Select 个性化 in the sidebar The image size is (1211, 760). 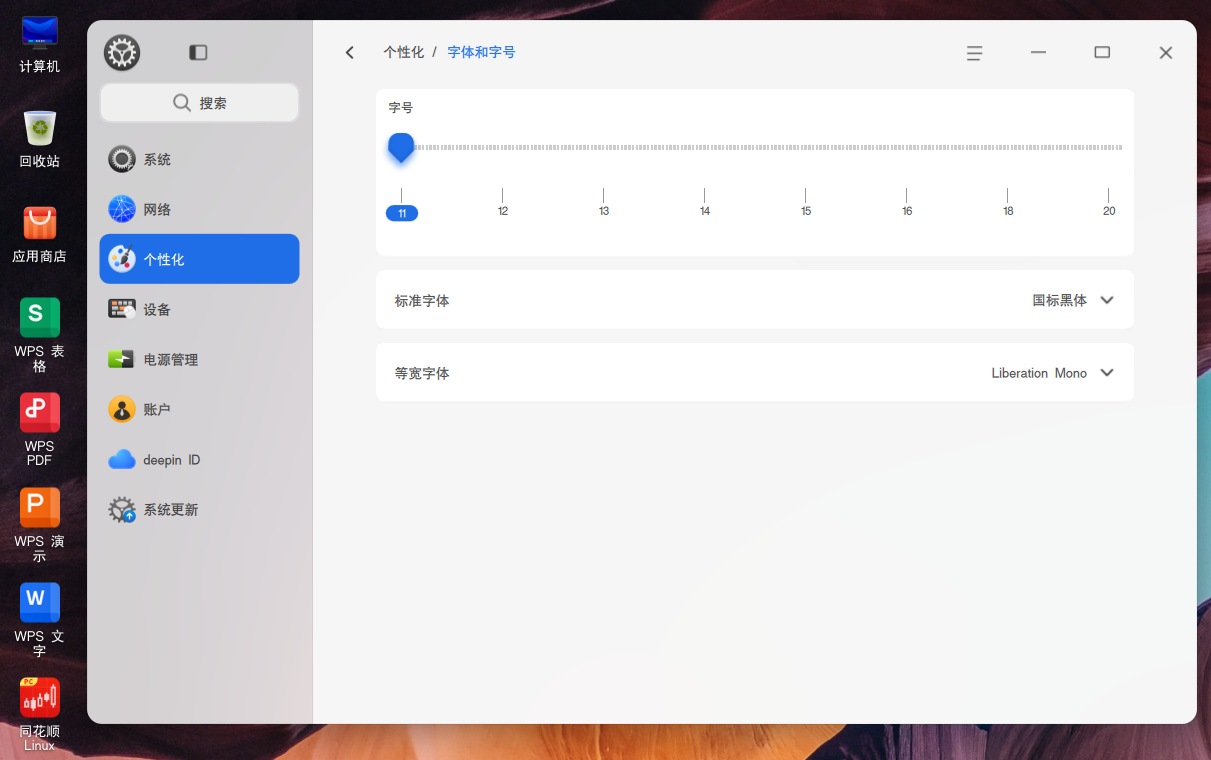(200, 259)
